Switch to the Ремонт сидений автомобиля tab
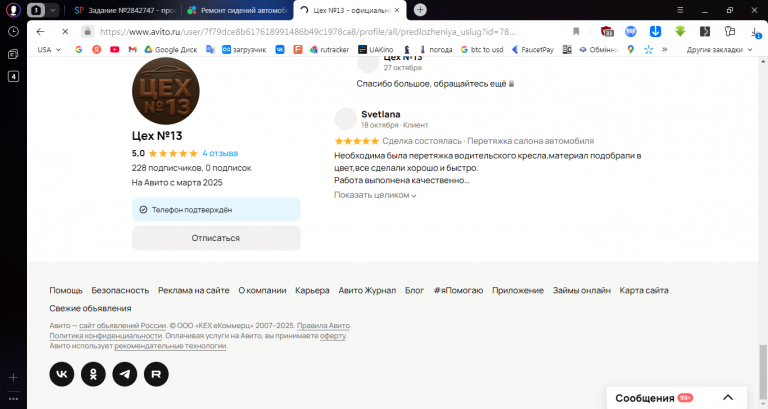The image size is (768, 409). 238,10
